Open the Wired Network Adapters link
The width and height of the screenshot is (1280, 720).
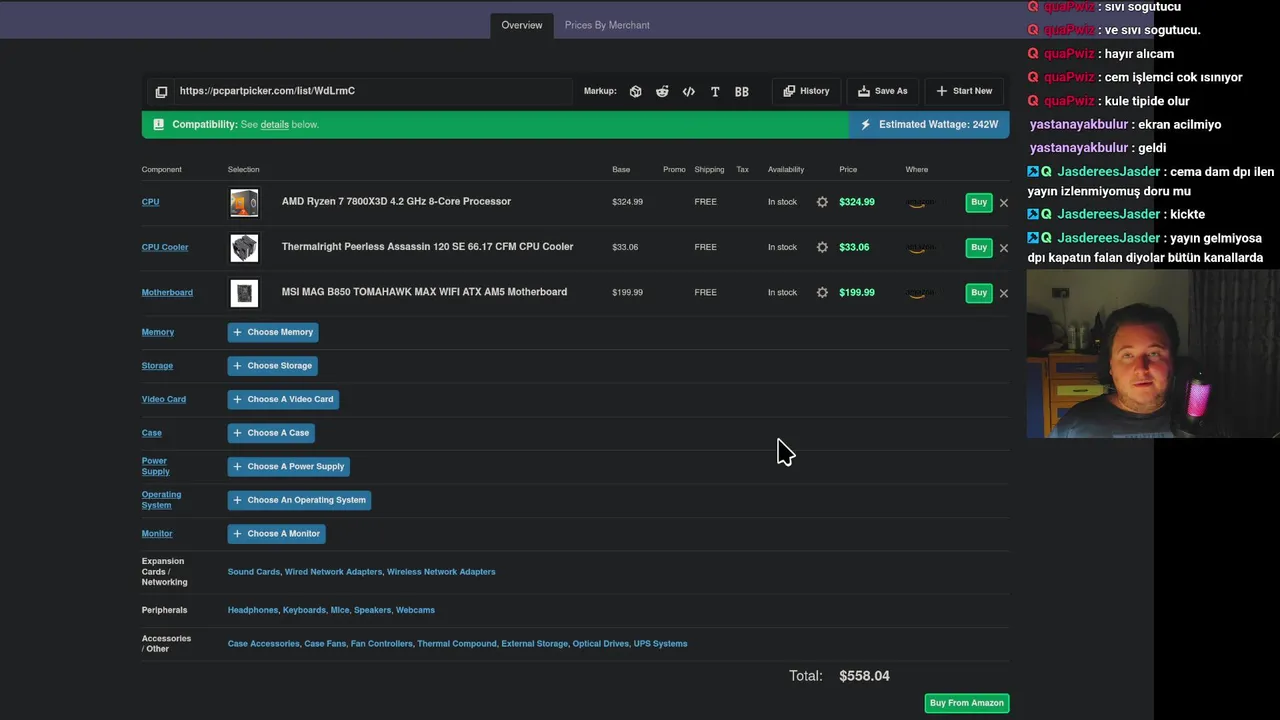point(333,572)
